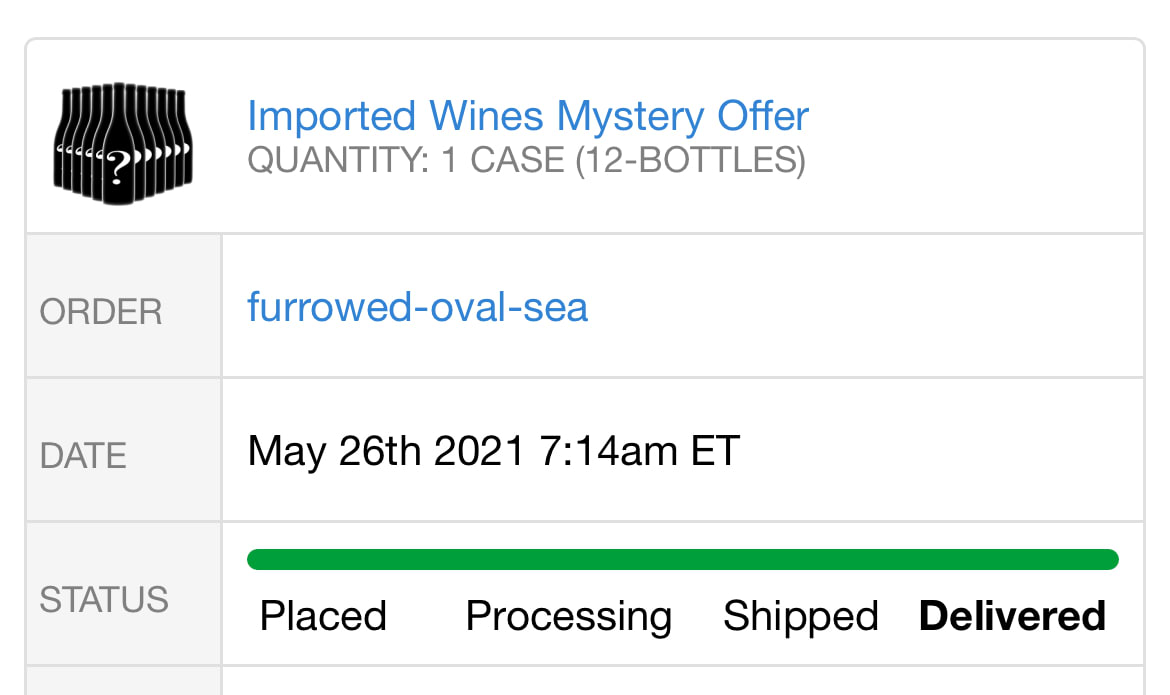The image size is (1170, 695).
Task: Open the Imported Wines Mystery Offer link
Action: 527,116
